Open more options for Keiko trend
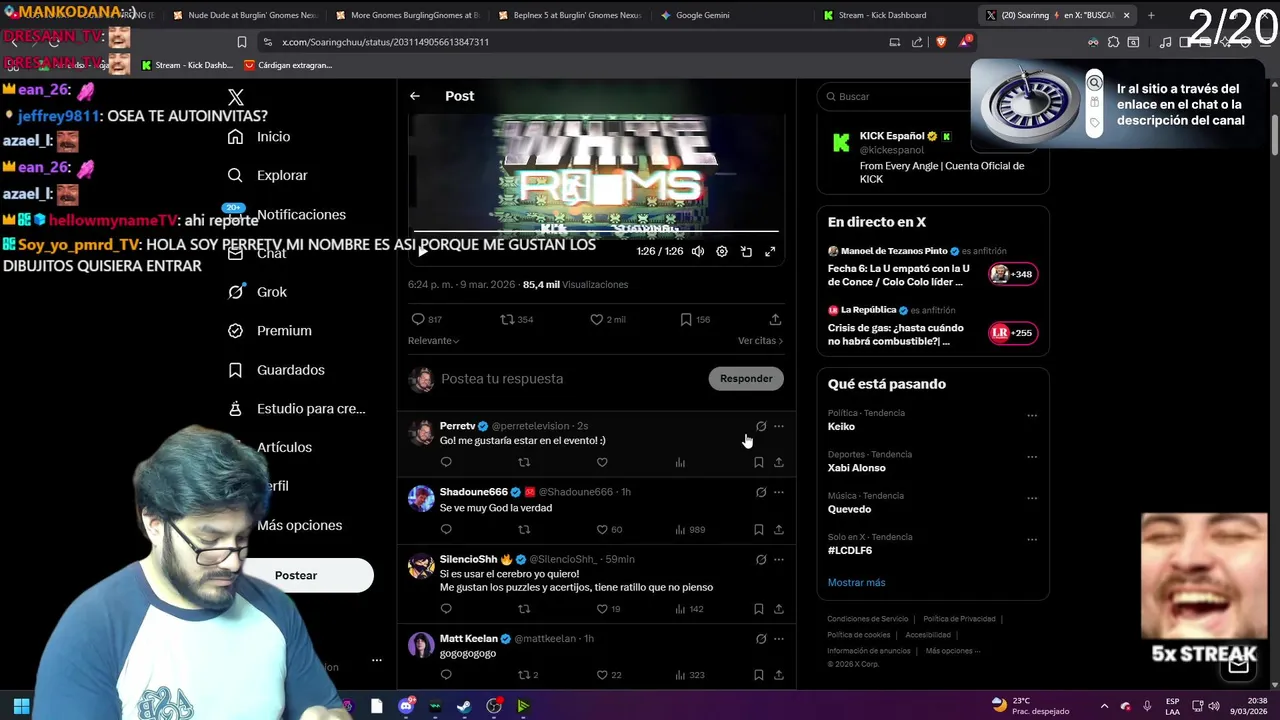Screen dimensions: 1280x720 coord(1032,415)
